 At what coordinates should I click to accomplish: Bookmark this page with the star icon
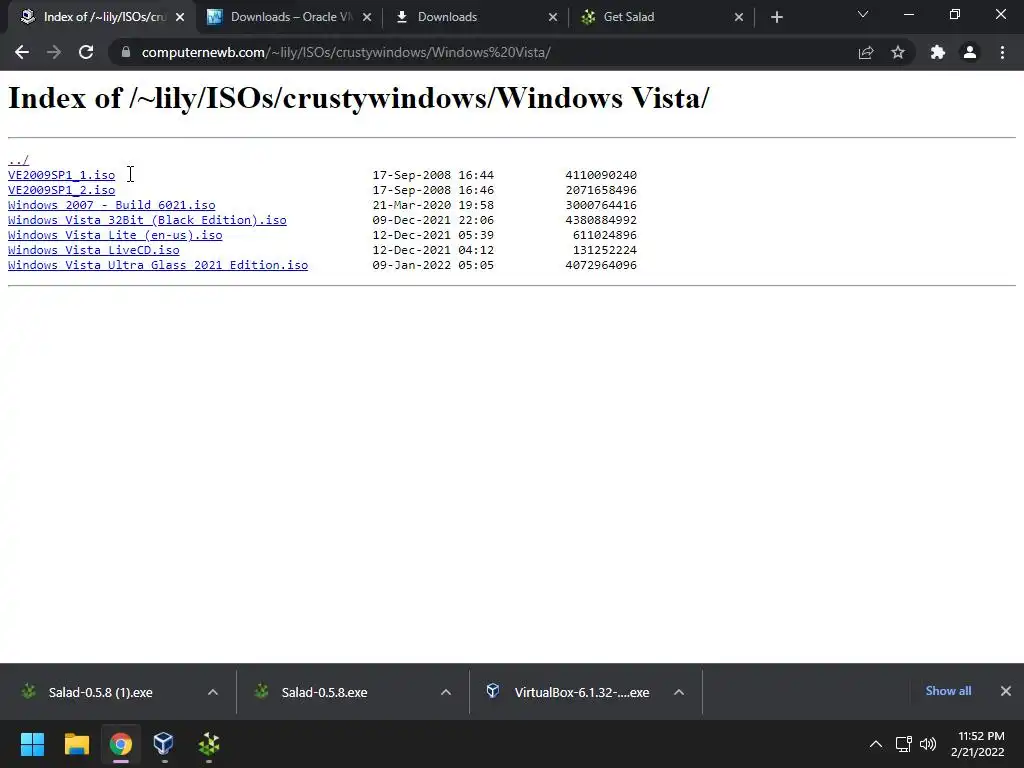tap(898, 52)
